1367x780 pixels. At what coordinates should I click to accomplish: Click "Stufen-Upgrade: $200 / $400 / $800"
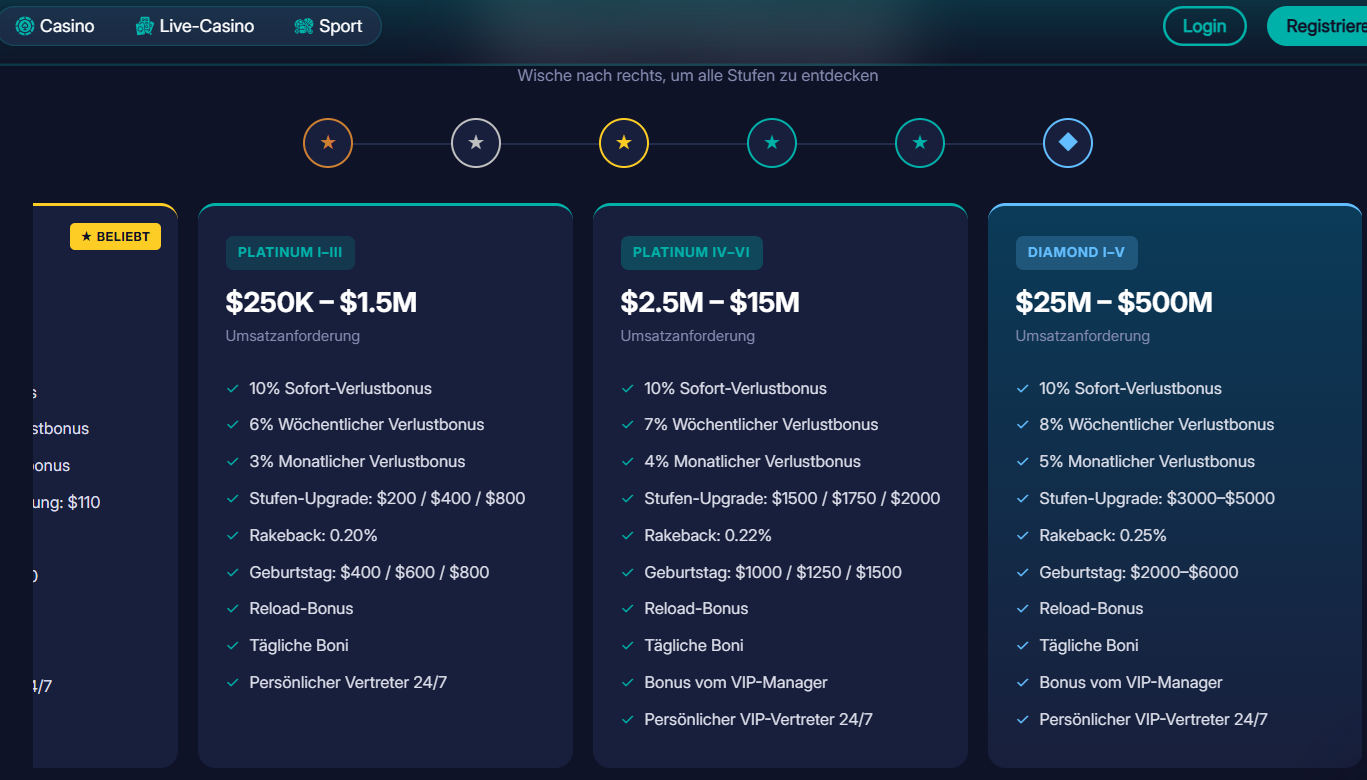pos(387,499)
